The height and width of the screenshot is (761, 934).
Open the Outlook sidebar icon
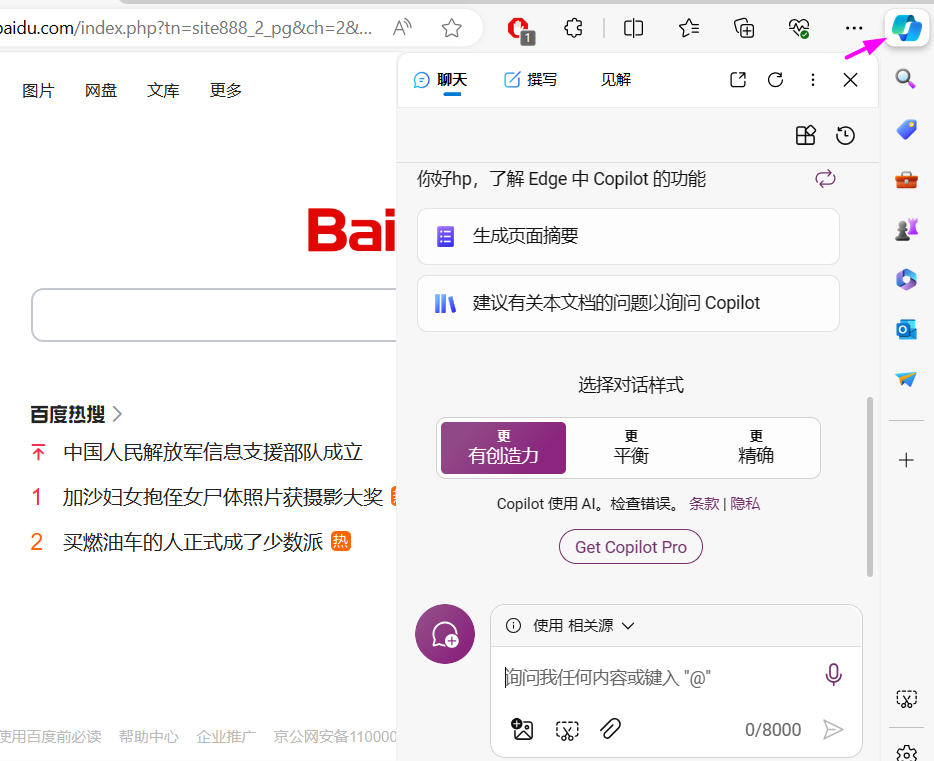coord(906,329)
